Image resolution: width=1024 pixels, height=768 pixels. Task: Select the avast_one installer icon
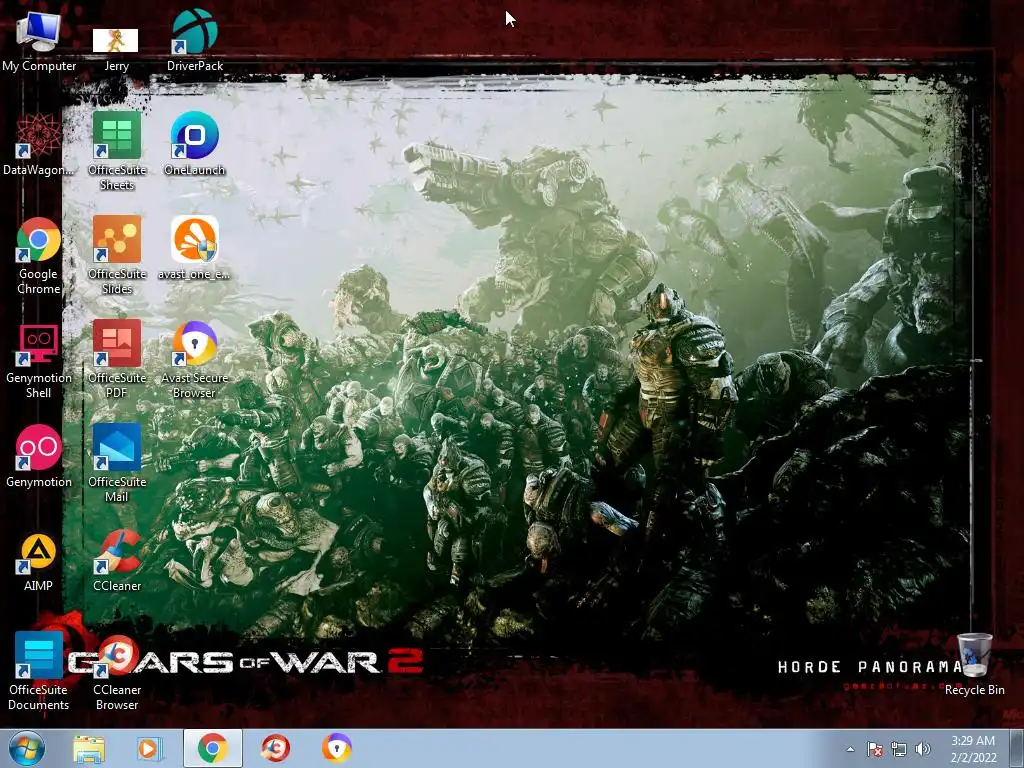[x=195, y=248]
